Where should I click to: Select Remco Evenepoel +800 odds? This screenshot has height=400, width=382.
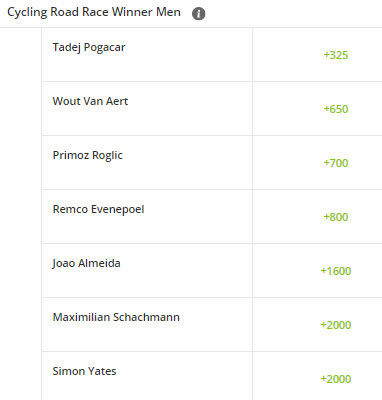point(336,217)
